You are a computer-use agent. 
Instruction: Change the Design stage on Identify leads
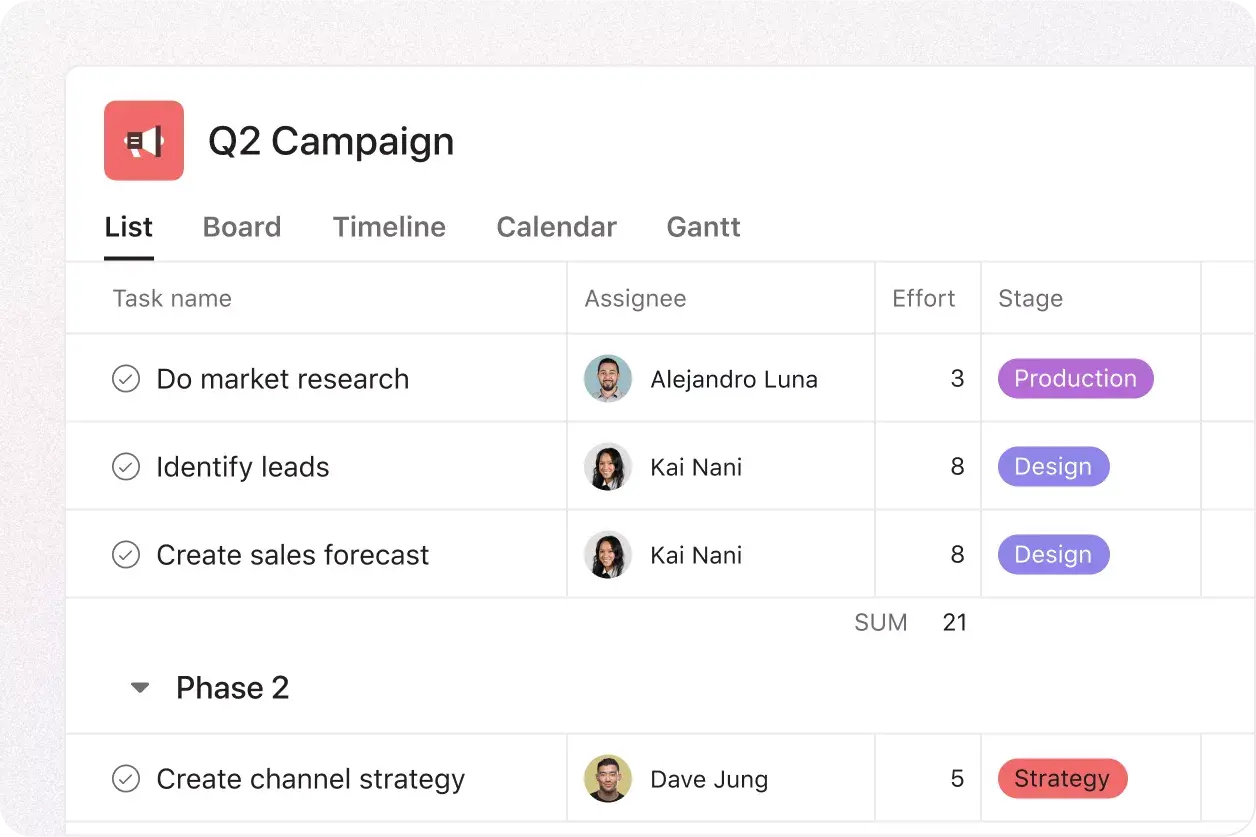coord(1053,466)
